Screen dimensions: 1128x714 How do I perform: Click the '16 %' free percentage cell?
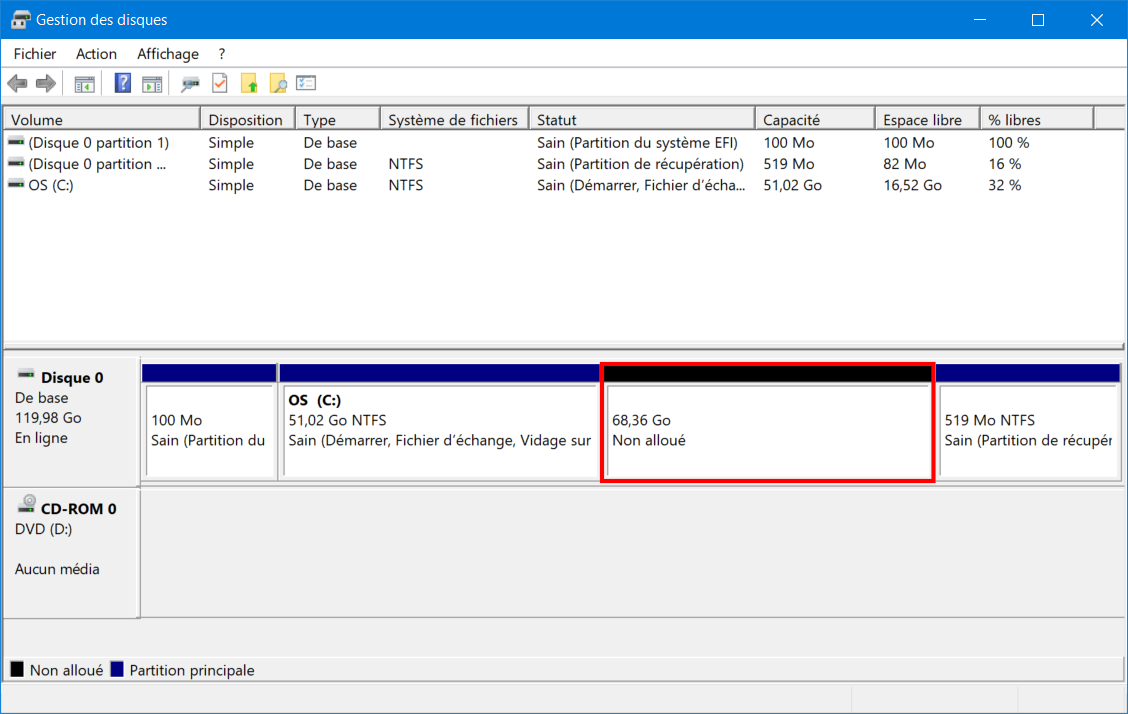(x=1004, y=164)
